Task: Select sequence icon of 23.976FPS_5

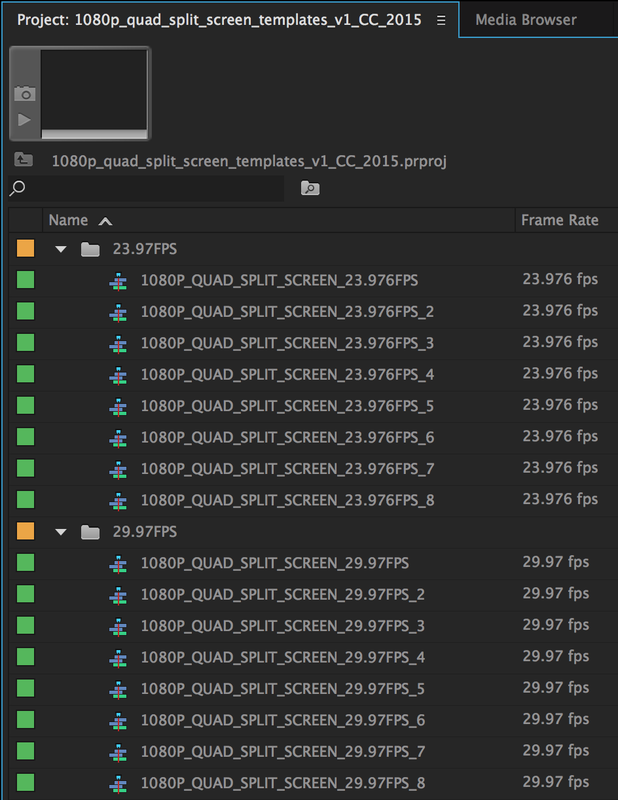Action: [x=118, y=407]
